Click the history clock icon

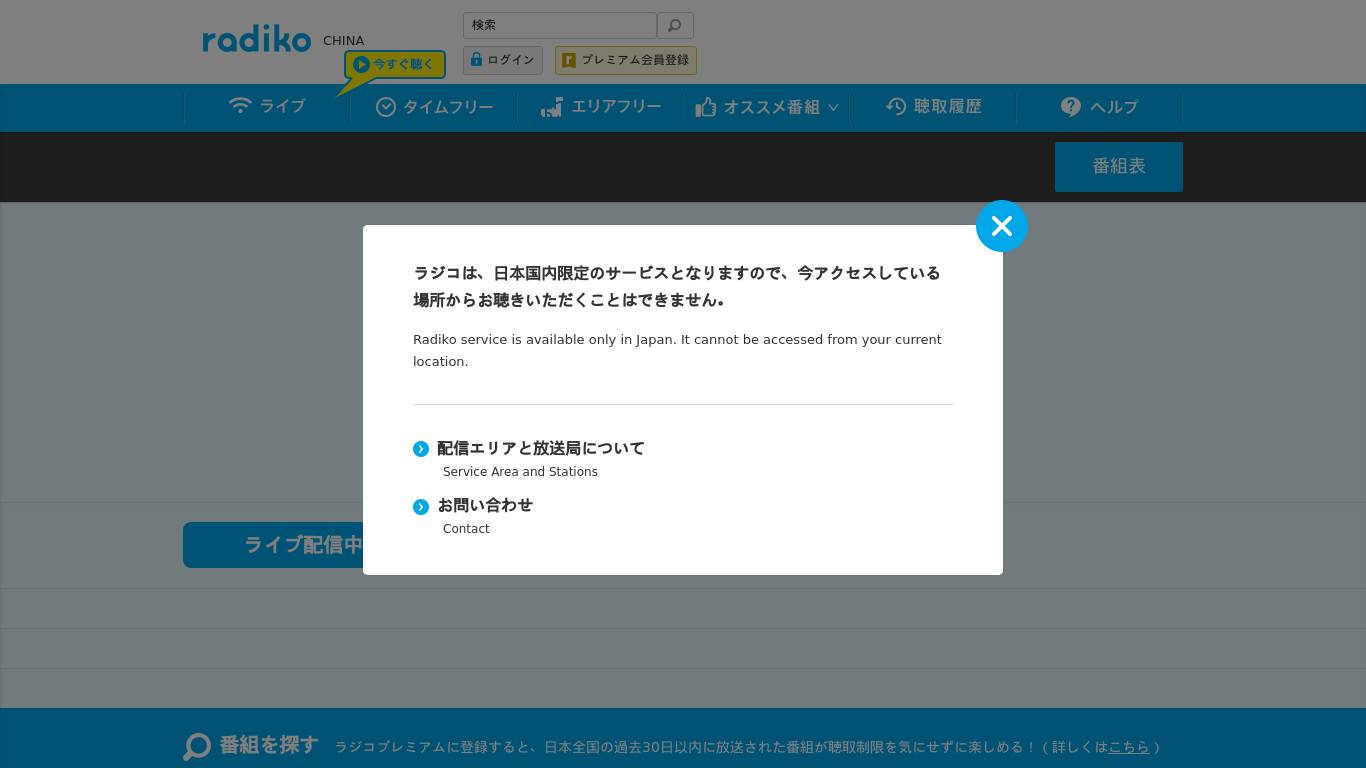pos(896,106)
